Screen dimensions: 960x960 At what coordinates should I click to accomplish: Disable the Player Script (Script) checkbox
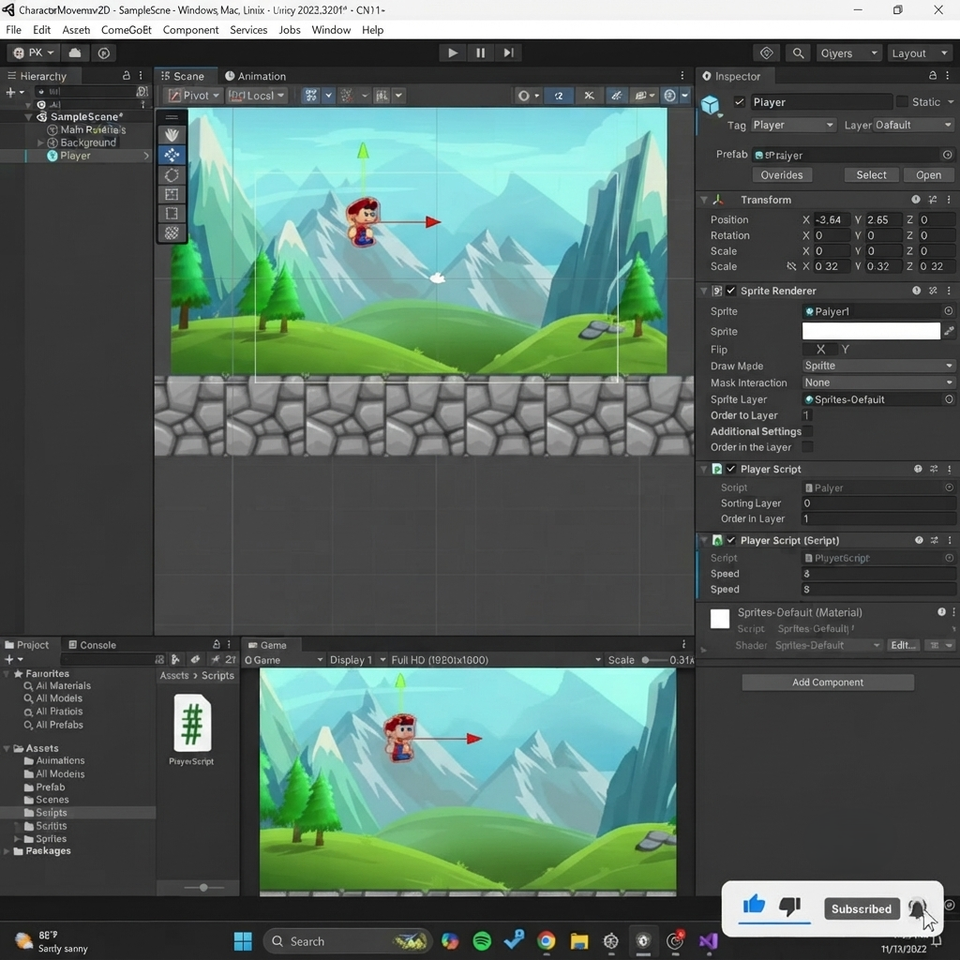[731, 540]
